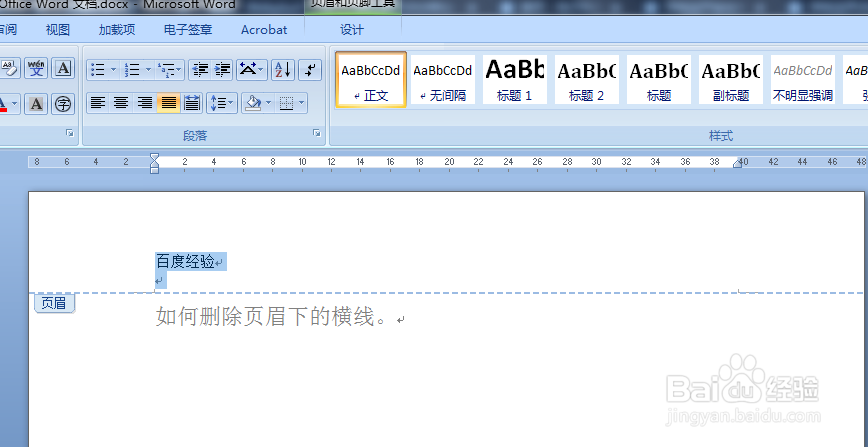Apply bullet list formatting
Viewport: 868px width, 447px height.
click(x=98, y=70)
